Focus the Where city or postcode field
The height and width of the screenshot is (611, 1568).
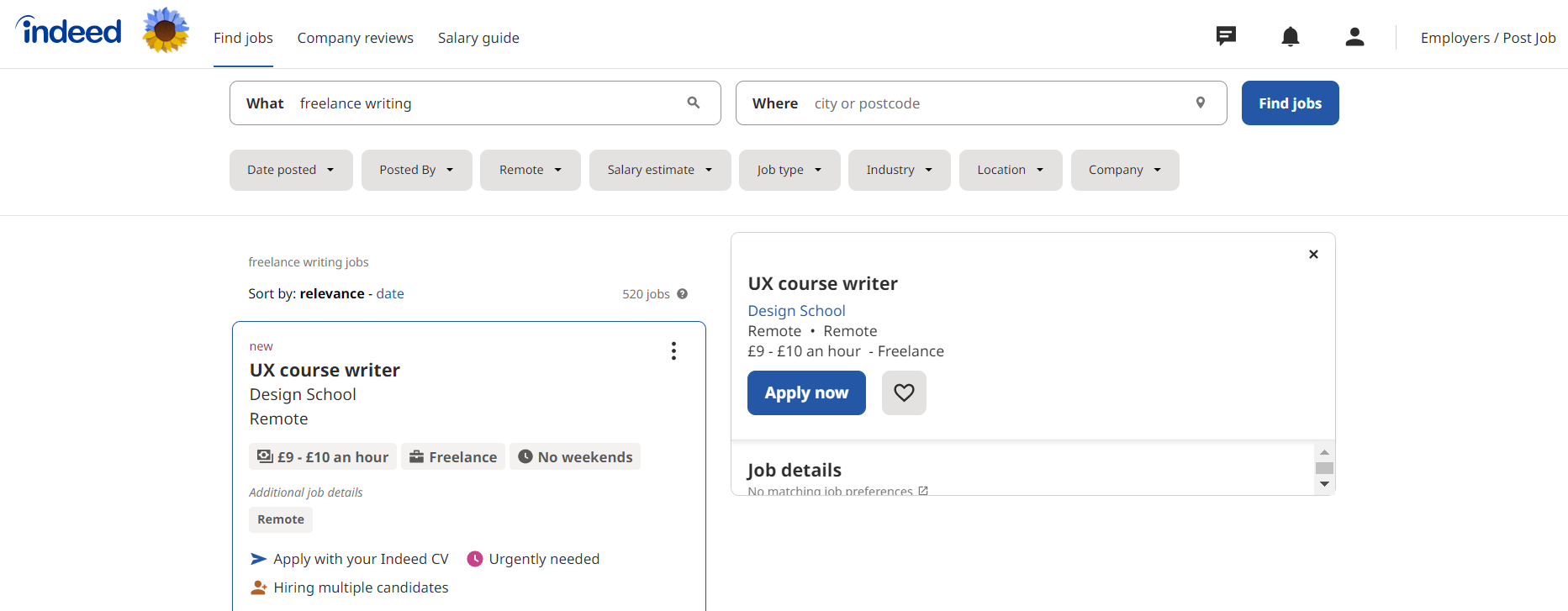[981, 103]
